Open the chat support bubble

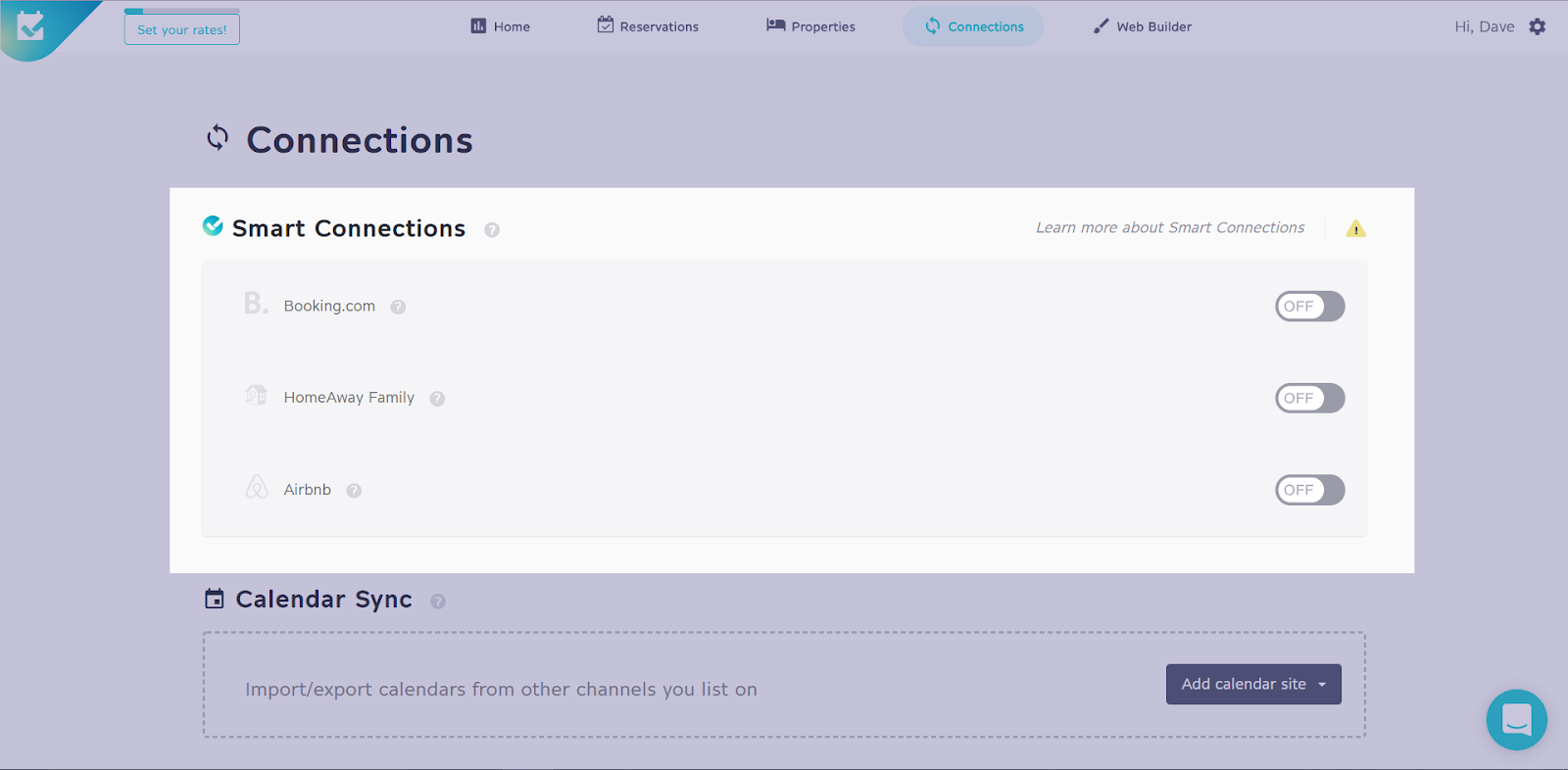1516,720
